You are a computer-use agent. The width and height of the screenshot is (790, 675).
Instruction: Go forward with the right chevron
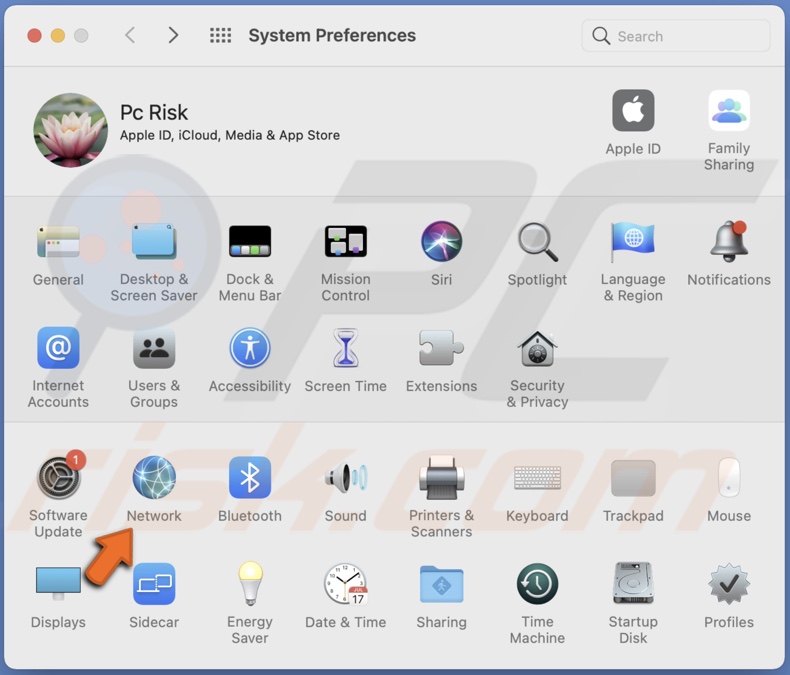[173, 36]
